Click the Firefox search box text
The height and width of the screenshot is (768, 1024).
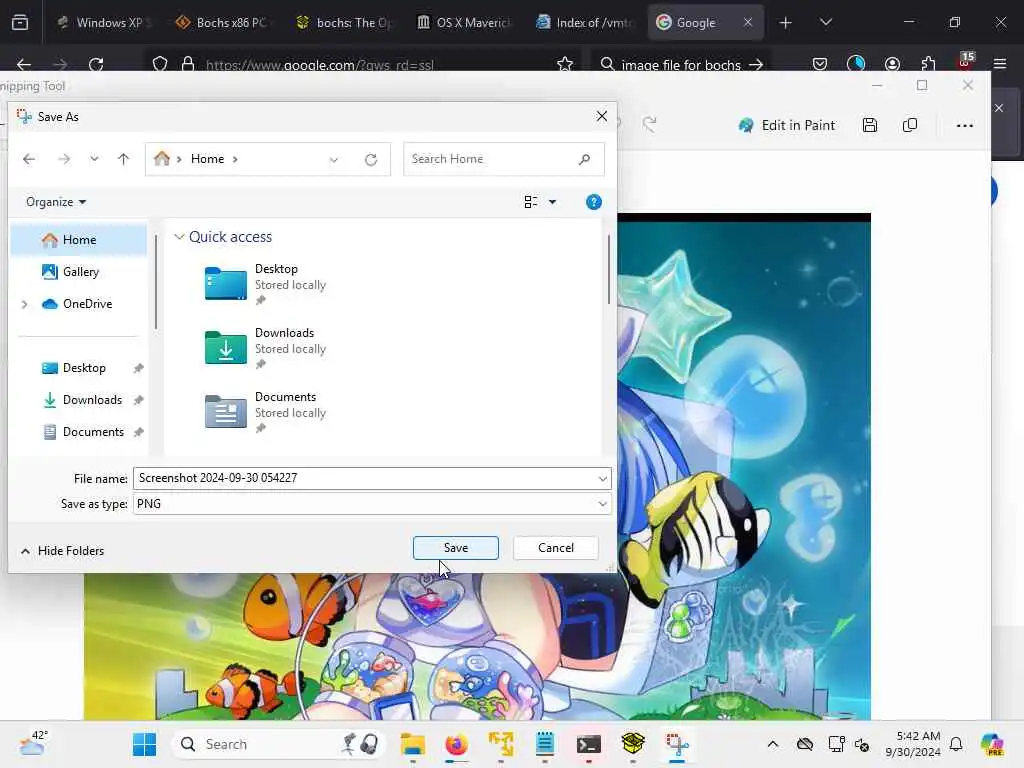[680, 65]
